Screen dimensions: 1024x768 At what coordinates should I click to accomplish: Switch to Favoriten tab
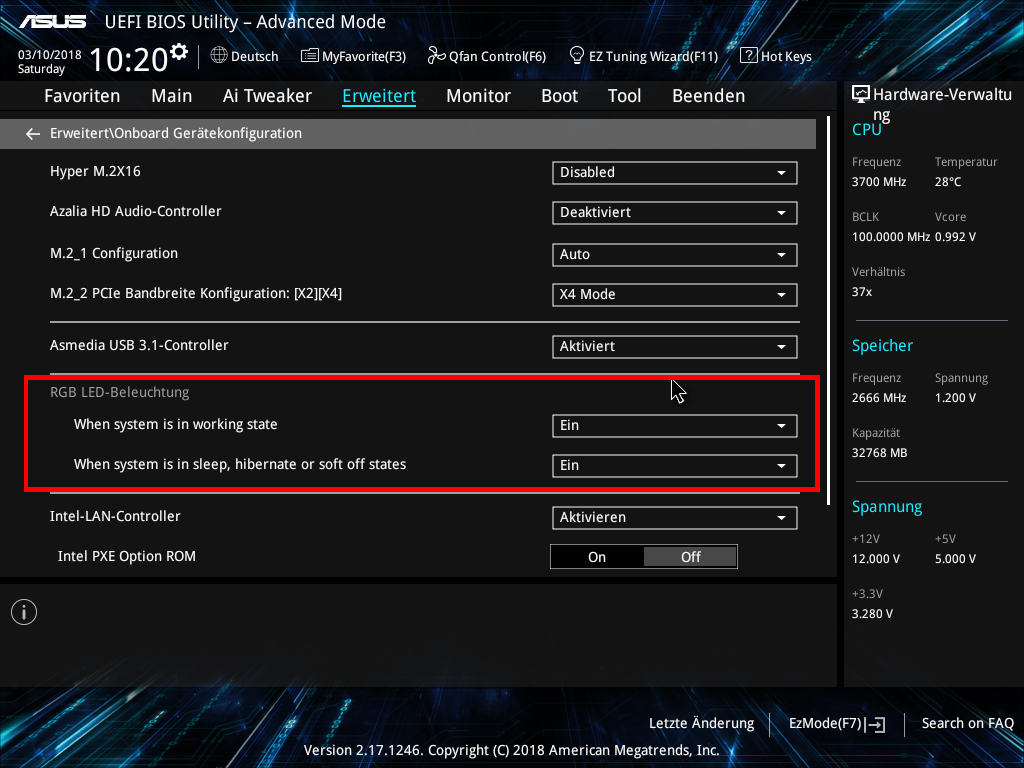(x=82, y=96)
